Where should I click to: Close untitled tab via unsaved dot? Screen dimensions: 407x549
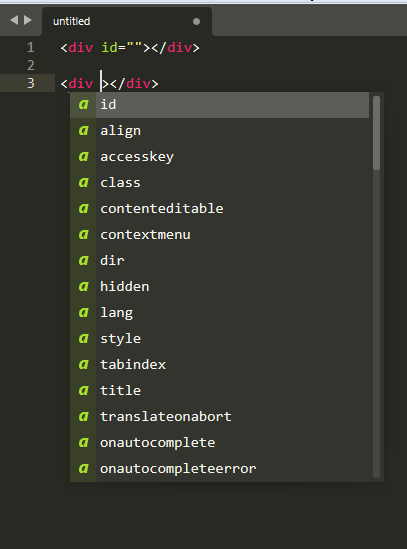click(x=196, y=22)
